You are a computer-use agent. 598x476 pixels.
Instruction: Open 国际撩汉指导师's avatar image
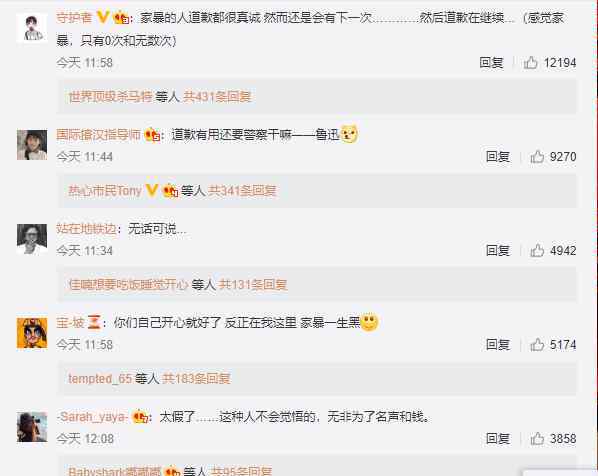(32, 145)
